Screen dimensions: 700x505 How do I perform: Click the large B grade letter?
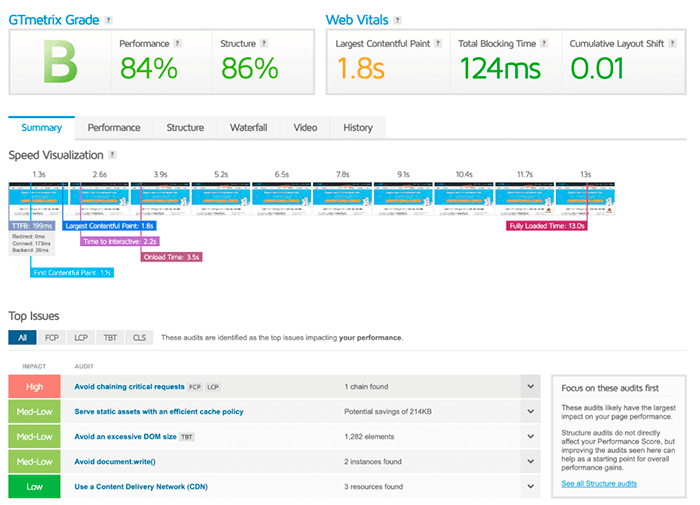coord(60,62)
